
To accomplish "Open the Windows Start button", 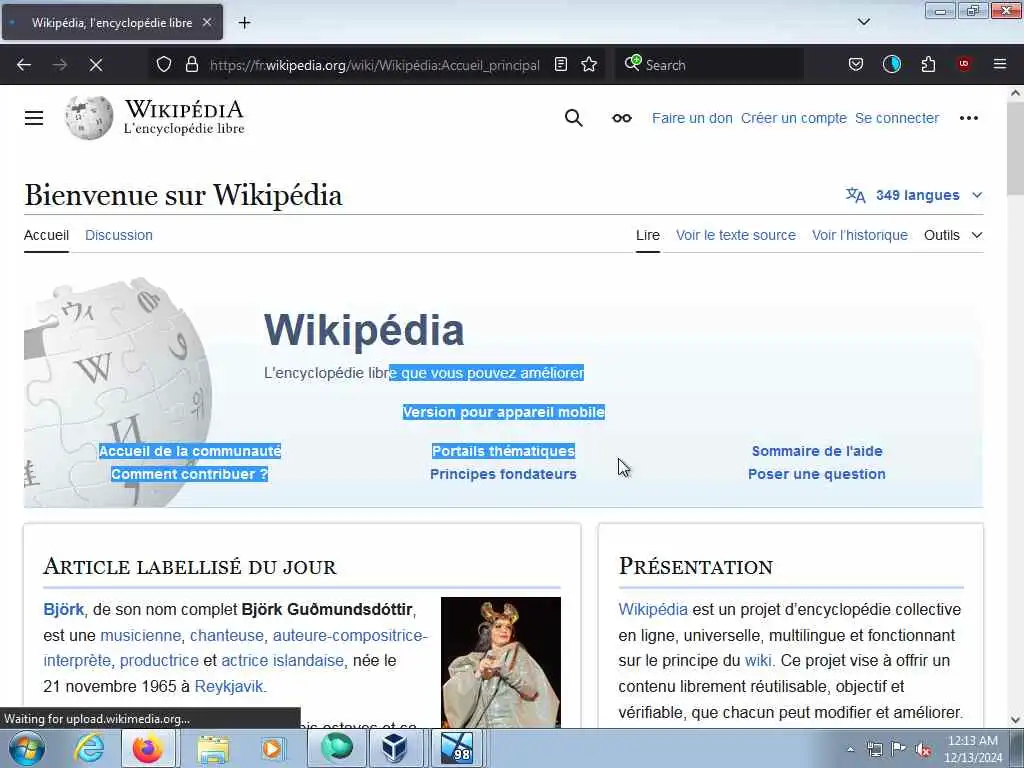I will pos(27,748).
